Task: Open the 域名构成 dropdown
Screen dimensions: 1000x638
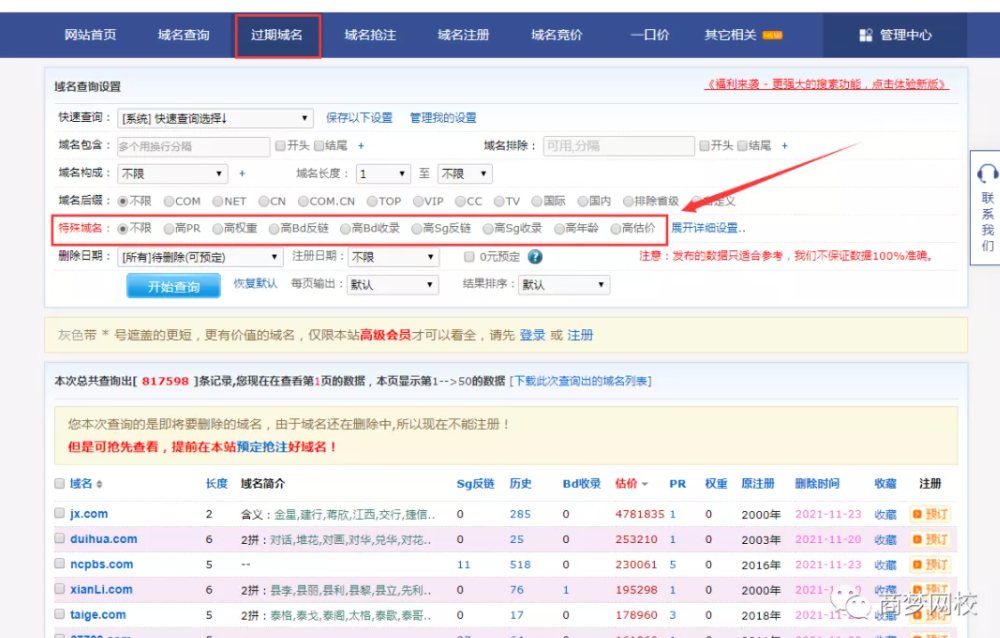Action: 173,174
